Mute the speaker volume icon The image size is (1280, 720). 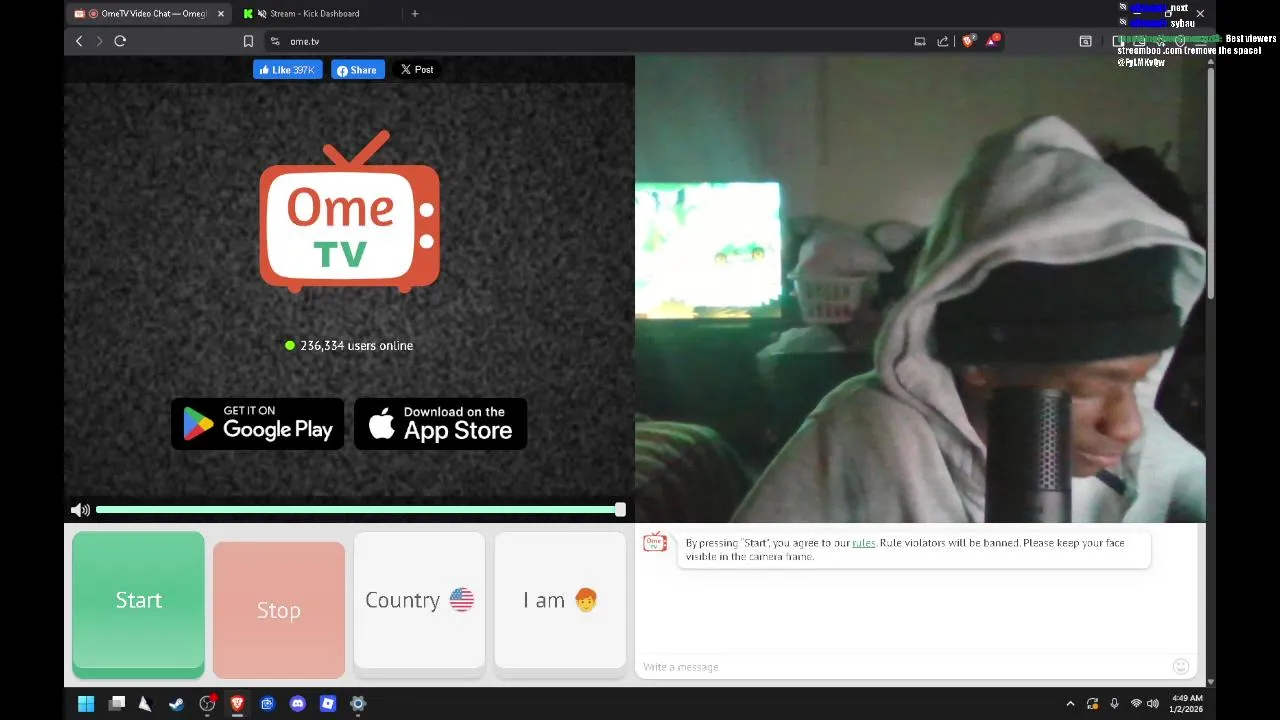(80, 510)
